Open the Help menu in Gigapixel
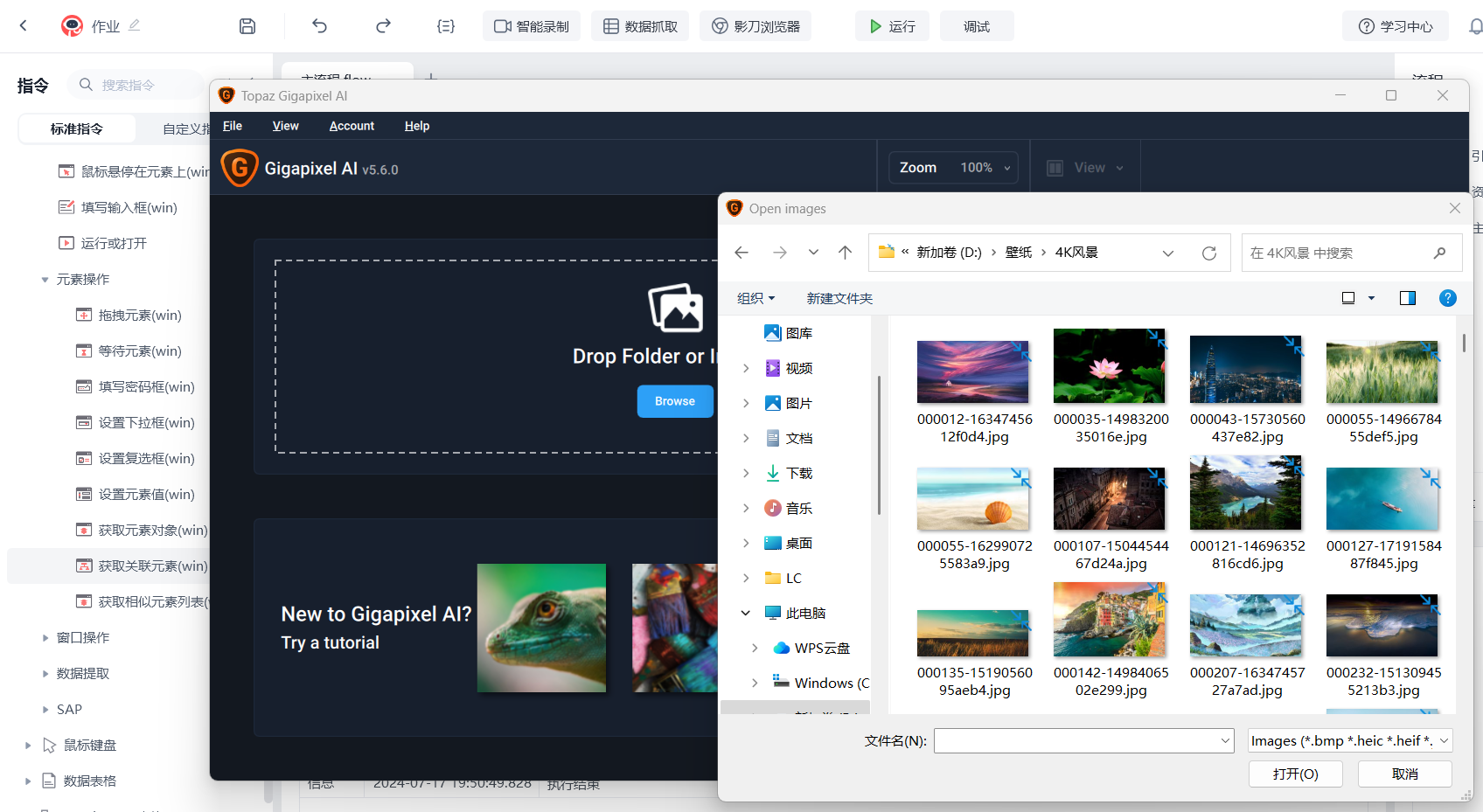1483x812 pixels. pyautogui.click(x=417, y=126)
